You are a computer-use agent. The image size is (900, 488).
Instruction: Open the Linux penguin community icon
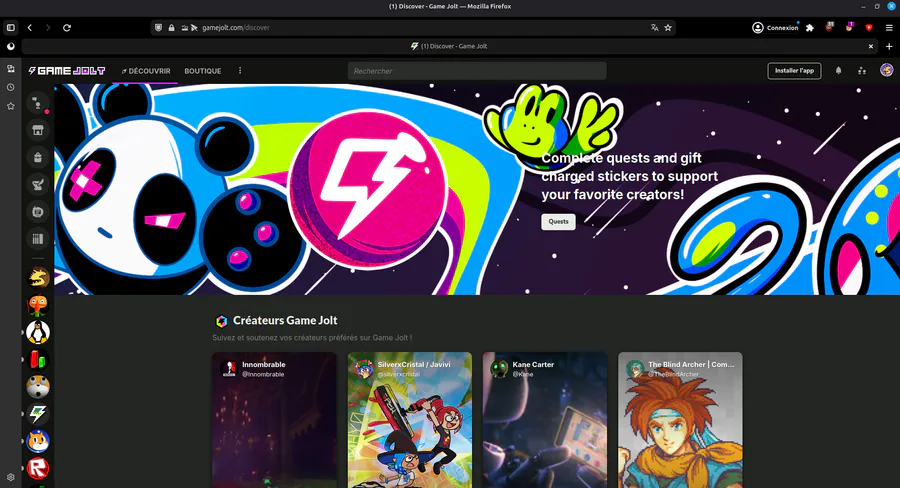[x=38, y=332]
